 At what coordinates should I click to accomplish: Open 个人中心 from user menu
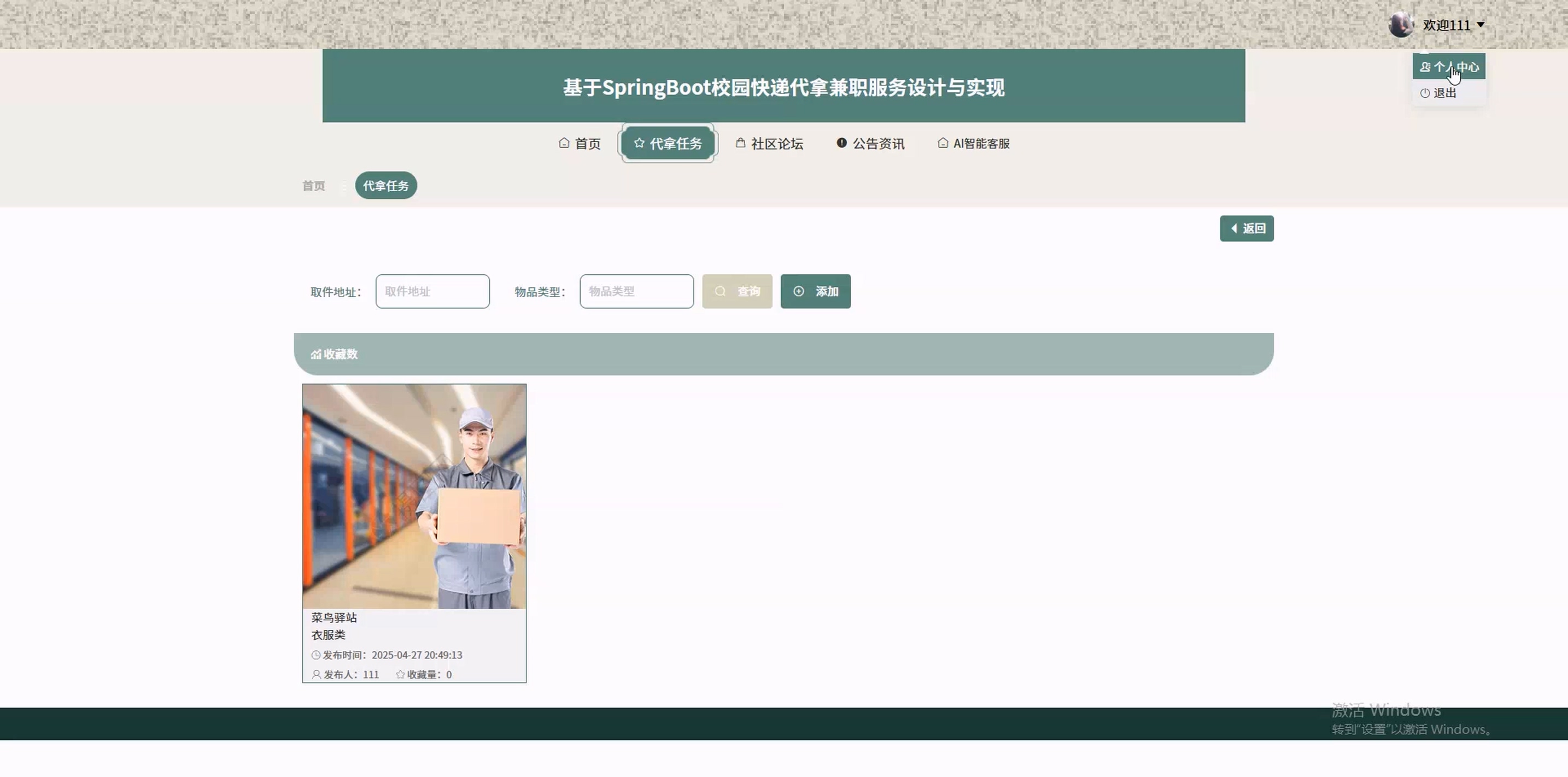coord(1449,67)
